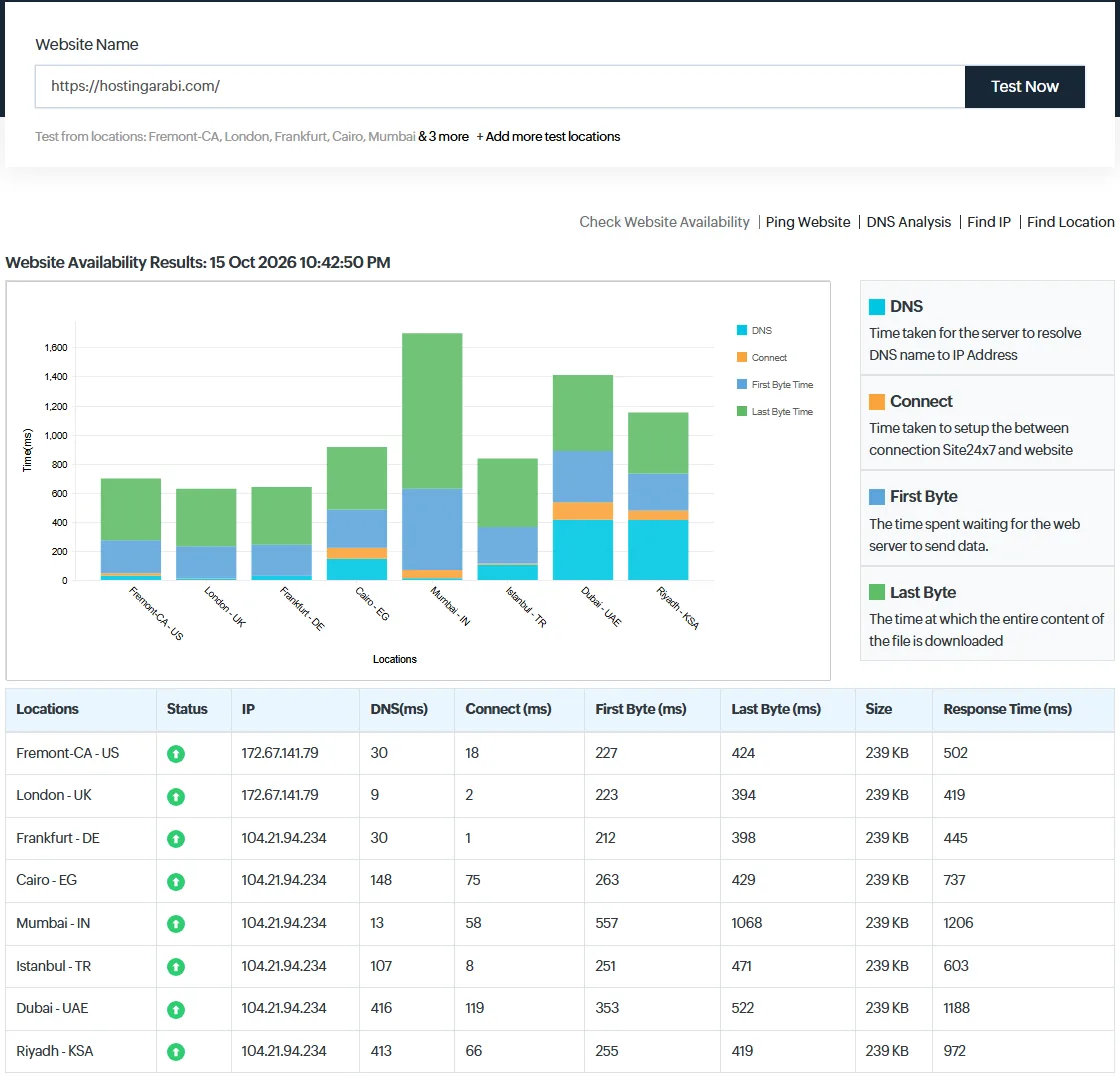The height and width of the screenshot is (1077, 1120).
Task: Click the Fremont-CA - US bar in the chart
Action: click(x=131, y=529)
